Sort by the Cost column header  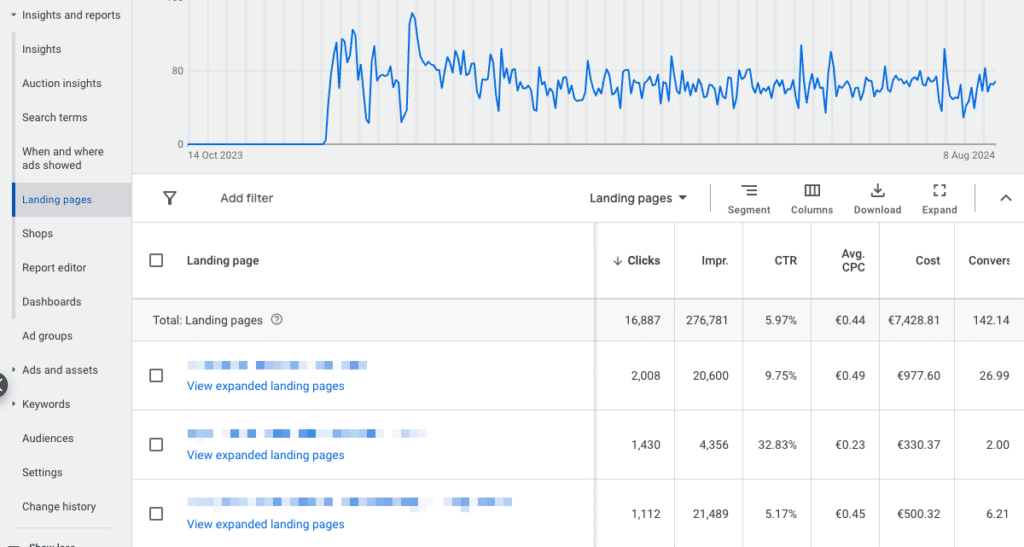point(927,260)
